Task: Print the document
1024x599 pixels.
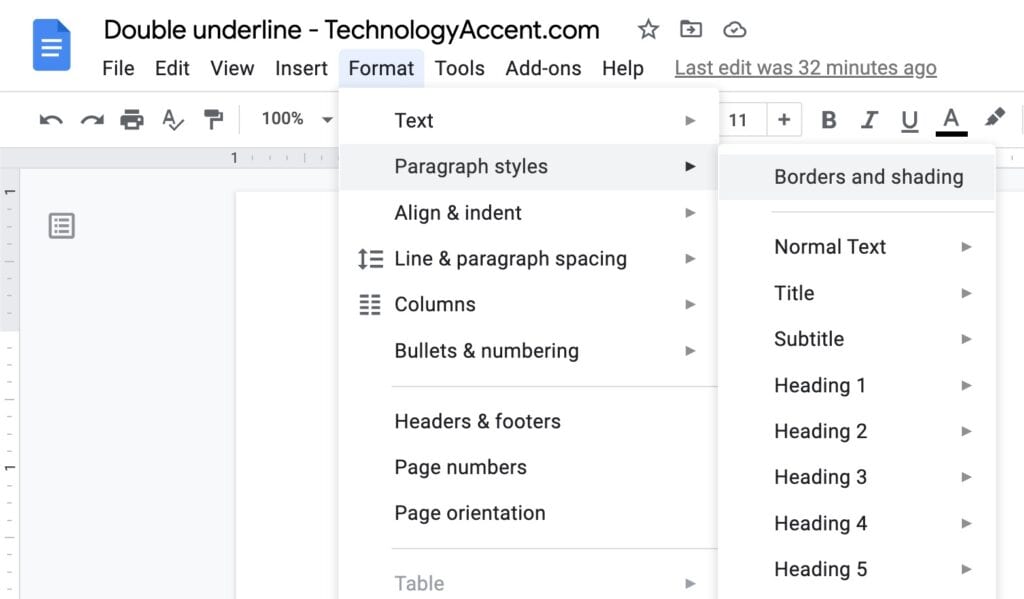Action: point(132,120)
